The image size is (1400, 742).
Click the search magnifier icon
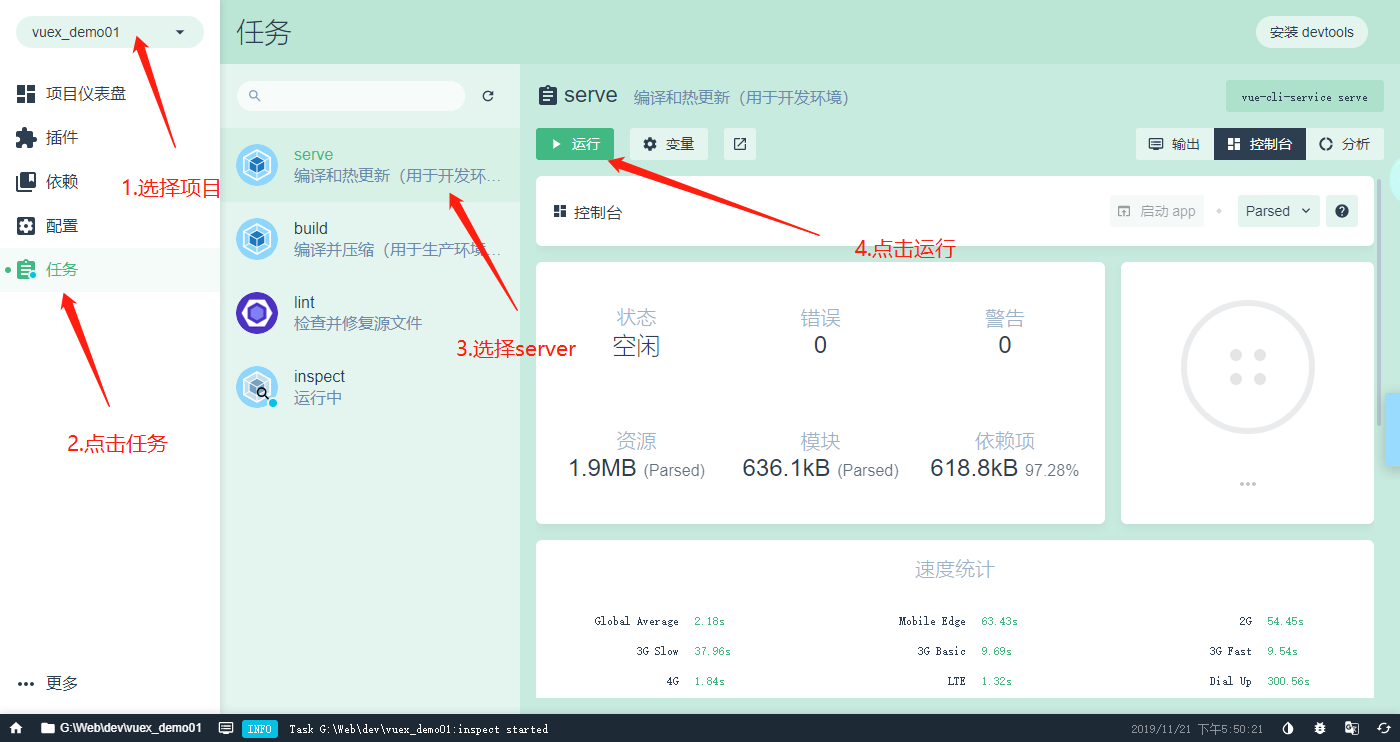tap(254, 96)
